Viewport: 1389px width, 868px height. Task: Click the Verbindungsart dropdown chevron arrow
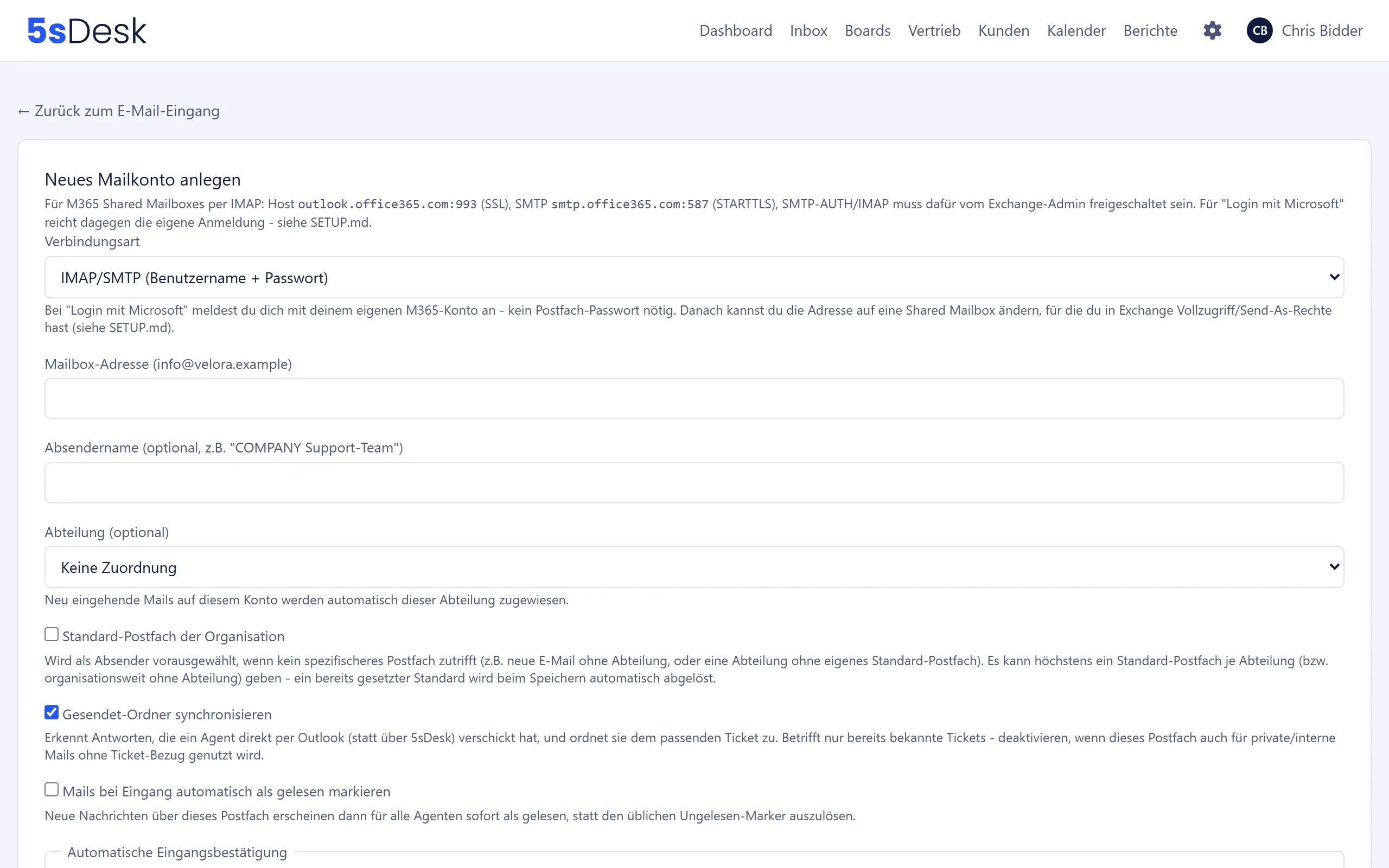click(x=1334, y=277)
